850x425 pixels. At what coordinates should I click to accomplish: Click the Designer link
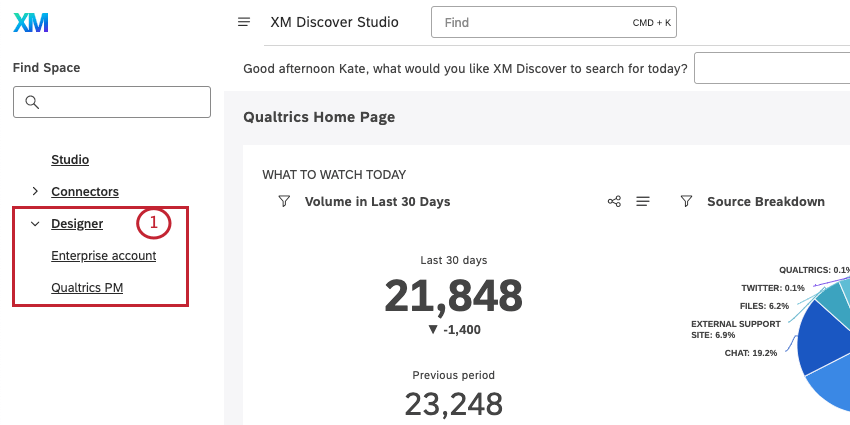coord(77,224)
